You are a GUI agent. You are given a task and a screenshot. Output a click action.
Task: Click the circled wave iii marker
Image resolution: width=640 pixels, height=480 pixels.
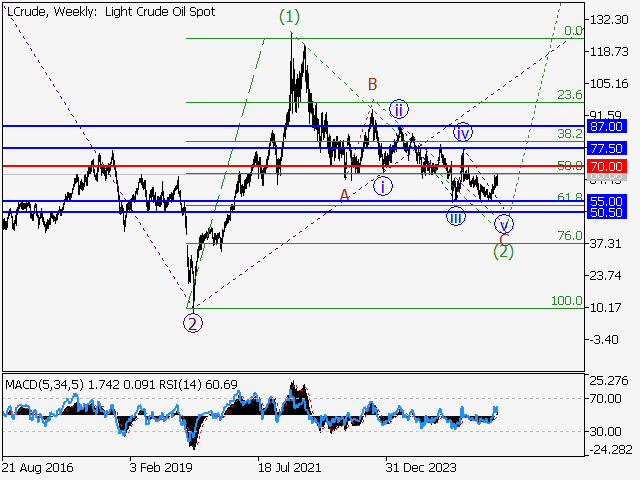click(x=456, y=218)
